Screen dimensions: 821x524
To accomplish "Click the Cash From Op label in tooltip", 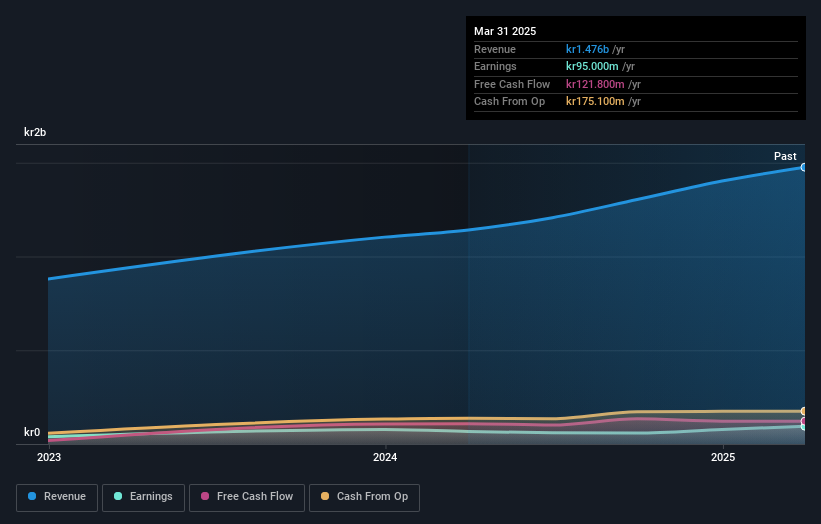I will (x=509, y=102).
